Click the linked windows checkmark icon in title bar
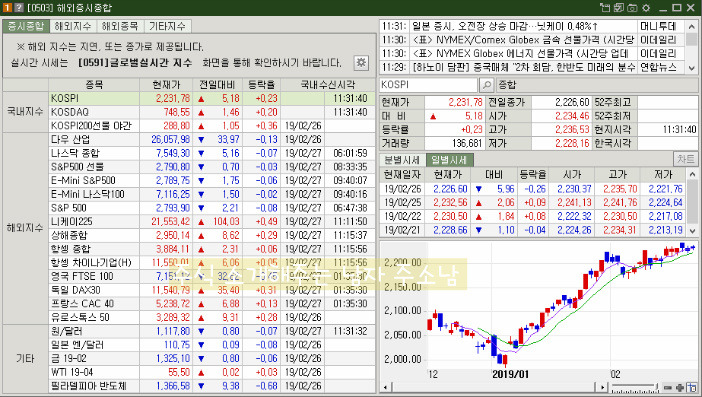Viewport: 702px width, 397px height. (x=619, y=7)
